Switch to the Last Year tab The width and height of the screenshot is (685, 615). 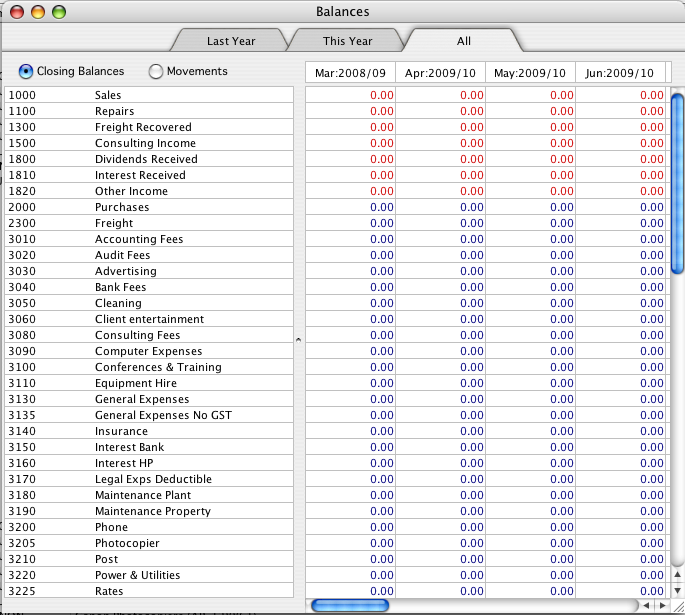[231, 41]
